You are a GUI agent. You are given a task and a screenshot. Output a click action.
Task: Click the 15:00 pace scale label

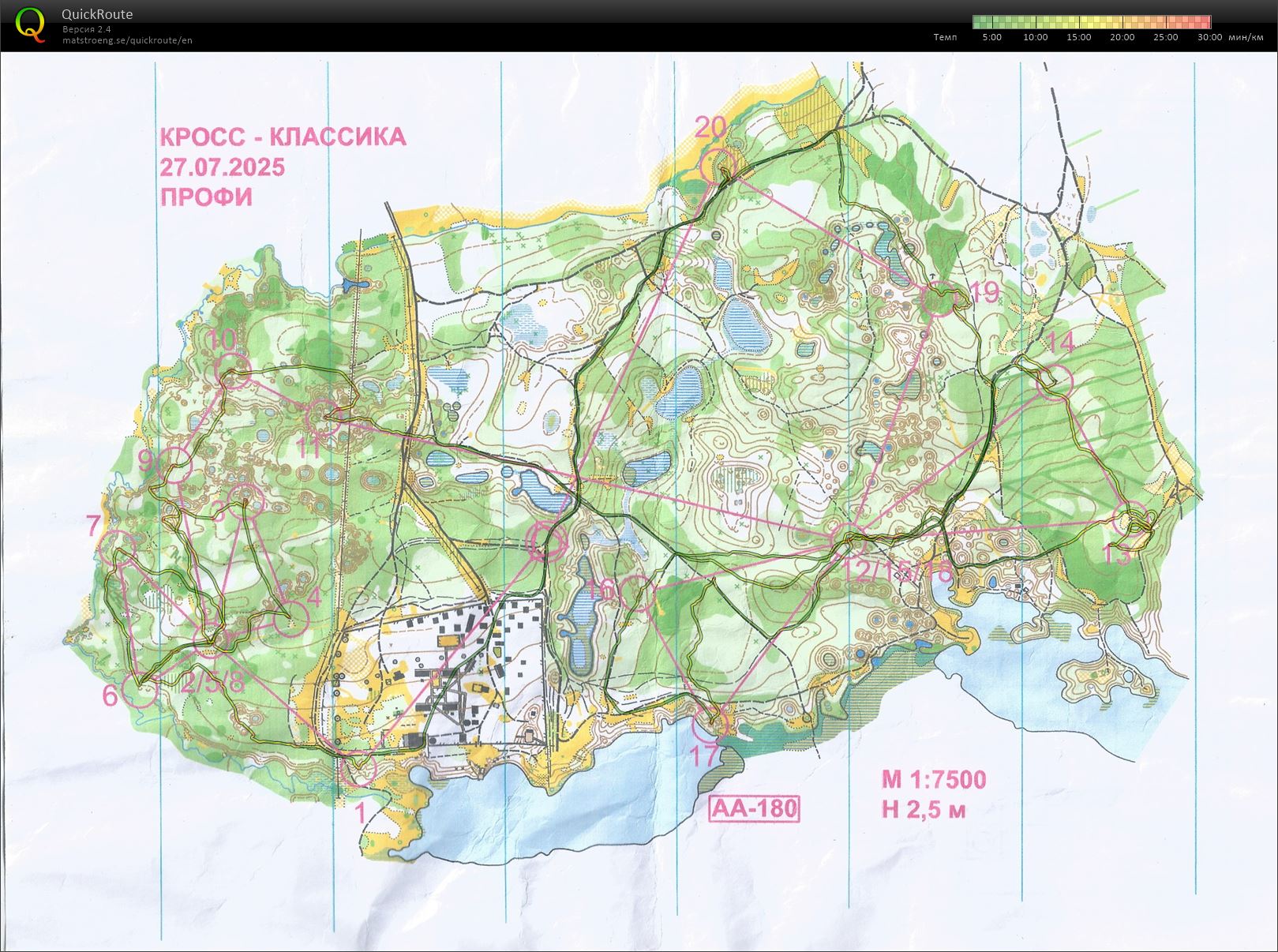(1078, 37)
